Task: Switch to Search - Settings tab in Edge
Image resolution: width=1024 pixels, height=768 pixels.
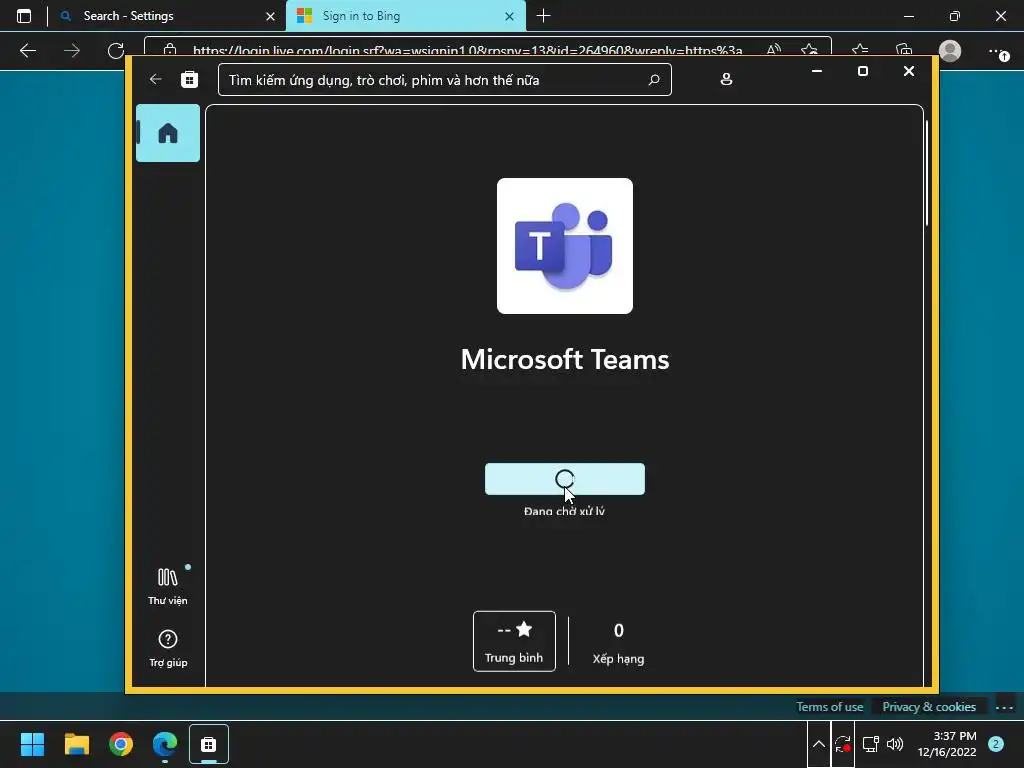Action: [167, 16]
